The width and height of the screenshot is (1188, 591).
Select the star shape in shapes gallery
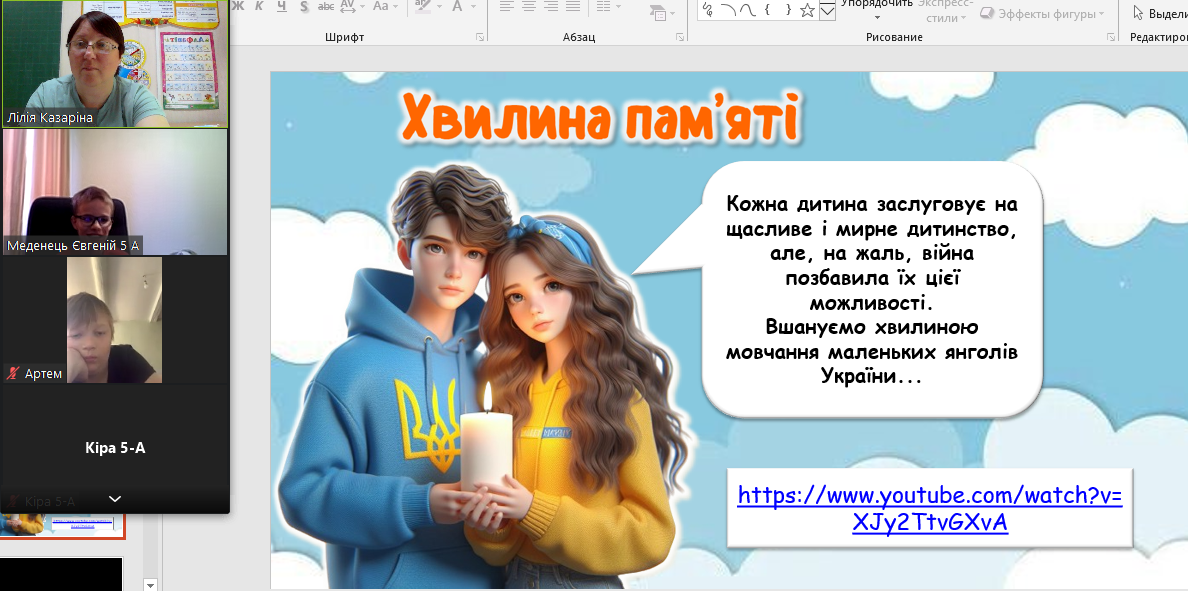(x=807, y=9)
